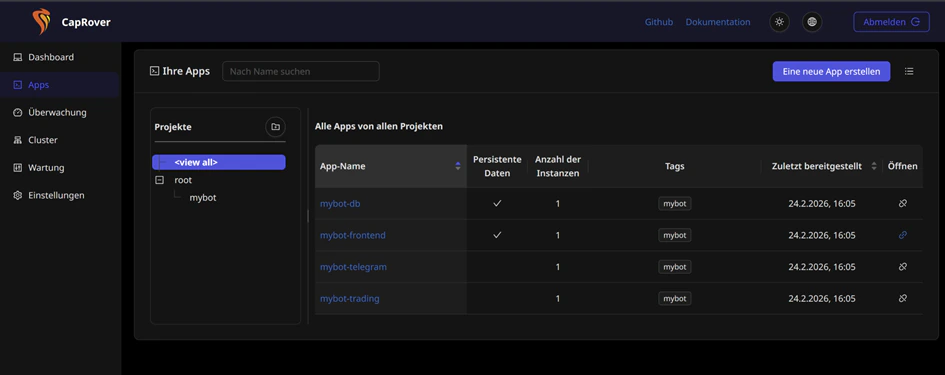
Task: Click the broken link icon for mybot-telegram
Action: [903, 266]
